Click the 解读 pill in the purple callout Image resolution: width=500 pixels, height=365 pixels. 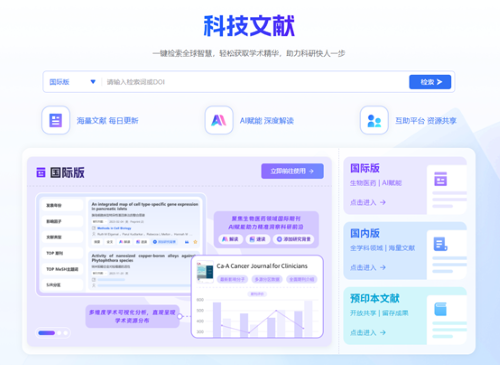[x=230, y=239]
